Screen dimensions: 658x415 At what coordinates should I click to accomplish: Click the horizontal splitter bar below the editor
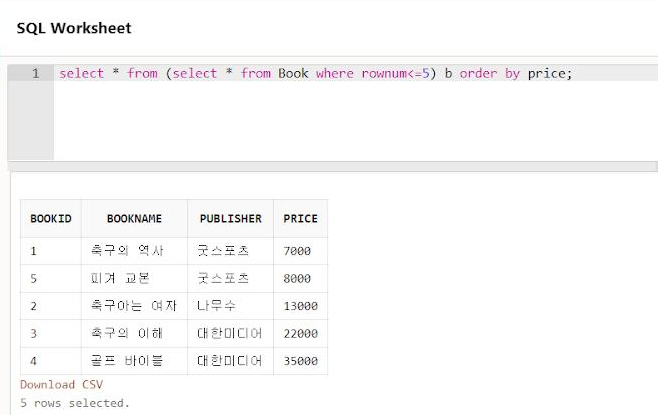333,167
